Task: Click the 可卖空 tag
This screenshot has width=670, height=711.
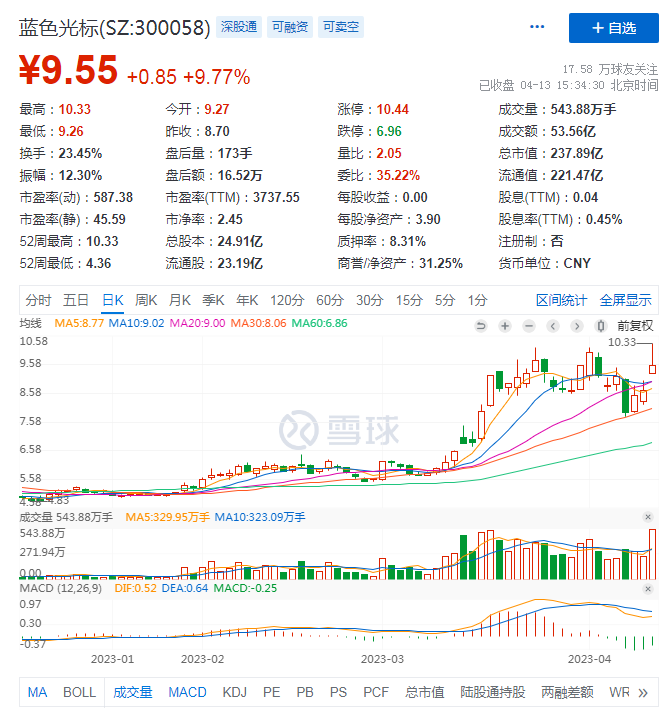Action: [341, 27]
